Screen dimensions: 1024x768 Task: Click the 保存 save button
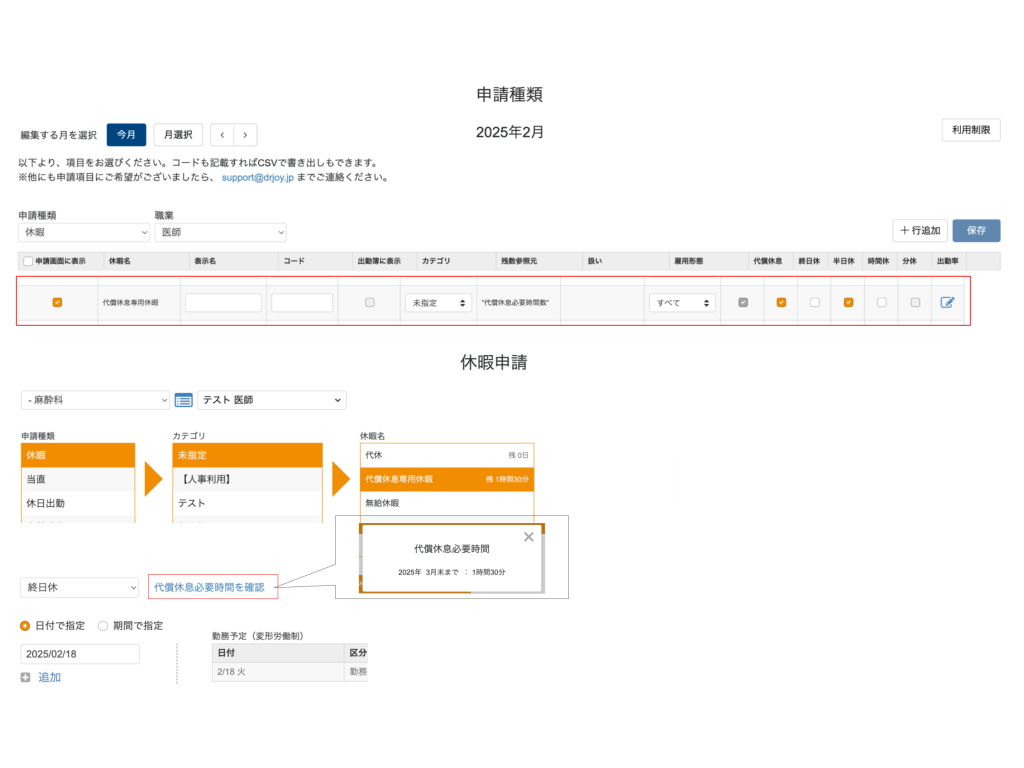[x=976, y=230]
